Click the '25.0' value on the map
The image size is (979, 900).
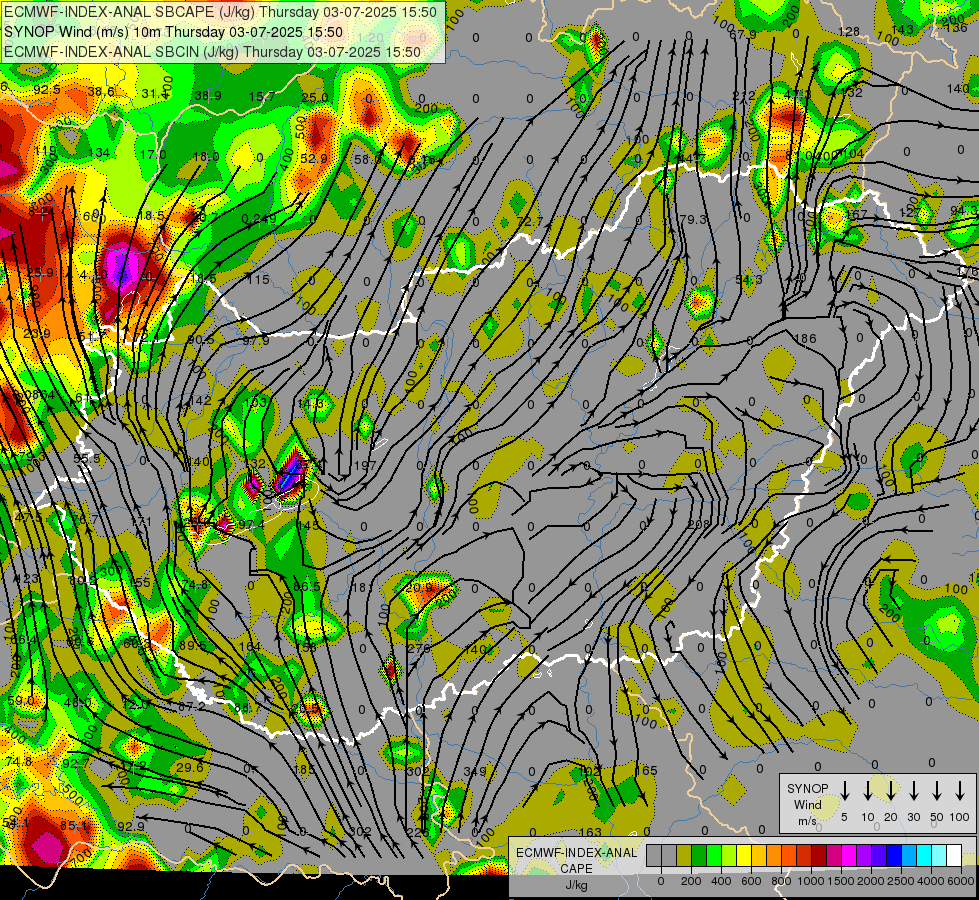pos(315,97)
